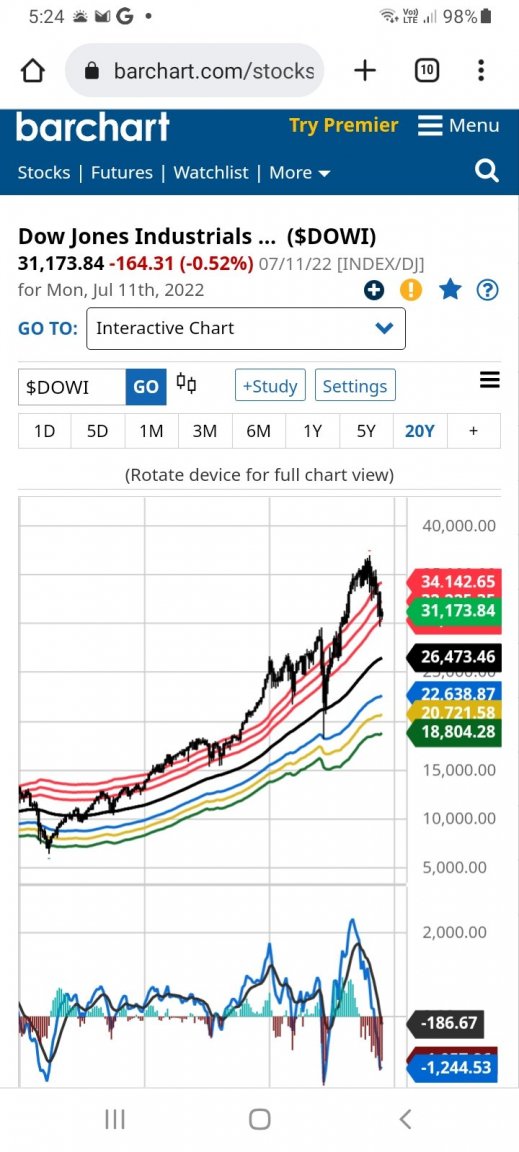Add to watchlist with dark plus icon
Image resolution: width=519 pixels, height=1152 pixels.
pos(374,291)
